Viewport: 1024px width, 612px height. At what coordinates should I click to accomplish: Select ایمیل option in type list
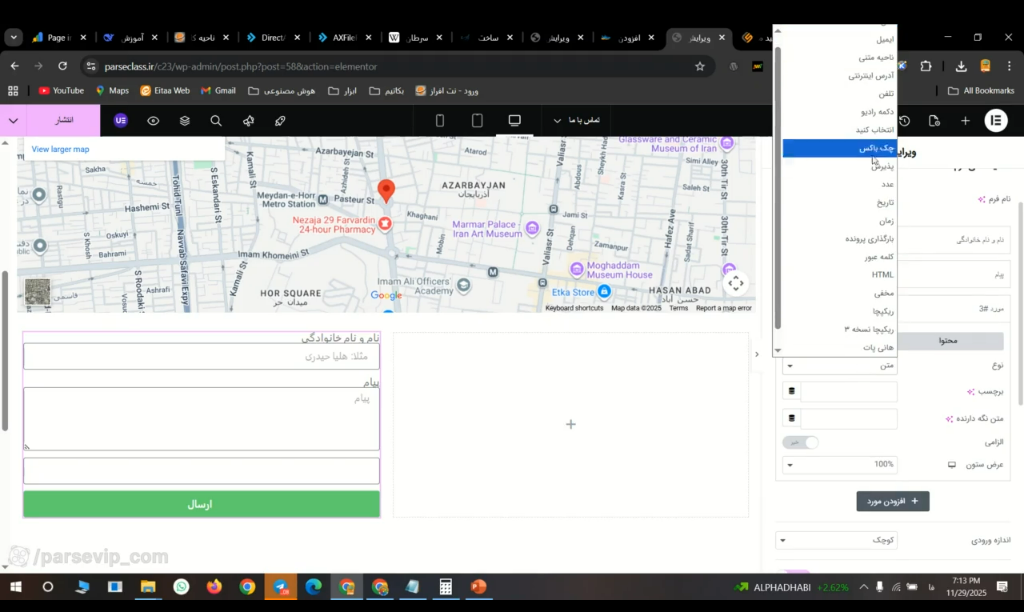840,39
